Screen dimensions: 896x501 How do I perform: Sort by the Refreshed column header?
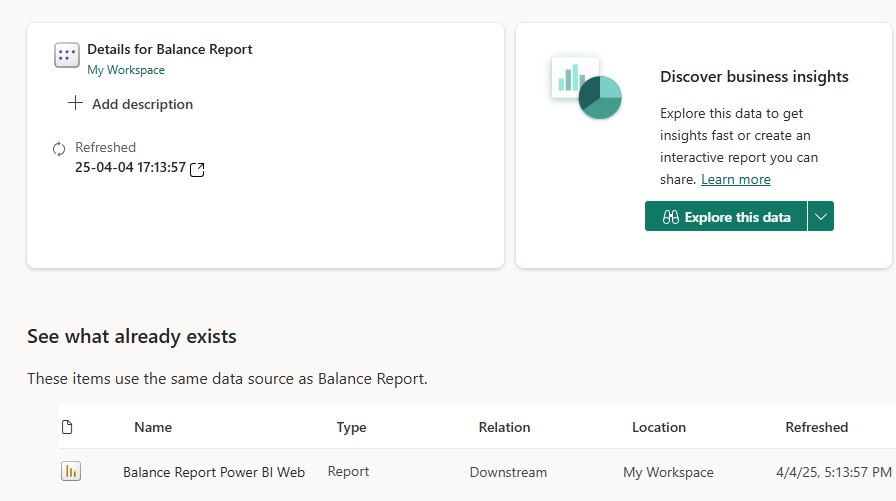coord(817,427)
